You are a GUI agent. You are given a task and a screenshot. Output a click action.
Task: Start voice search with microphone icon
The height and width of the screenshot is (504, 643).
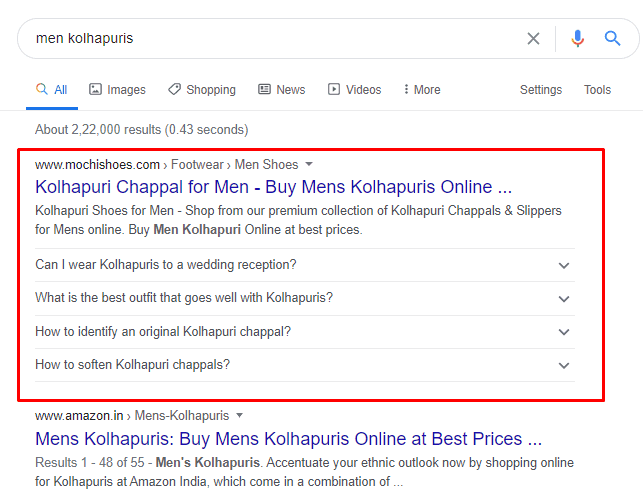click(577, 39)
